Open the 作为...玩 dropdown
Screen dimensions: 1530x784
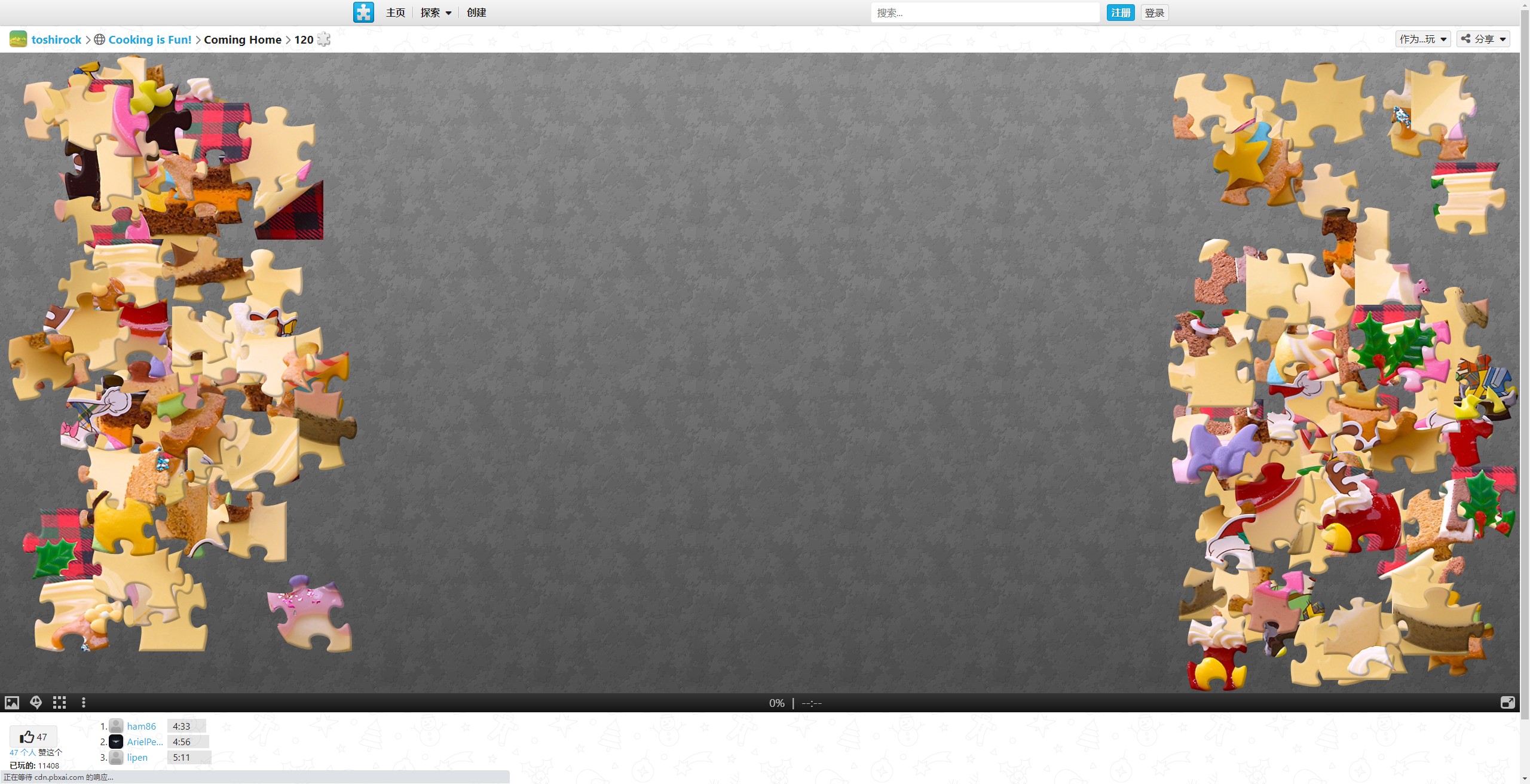[1422, 39]
